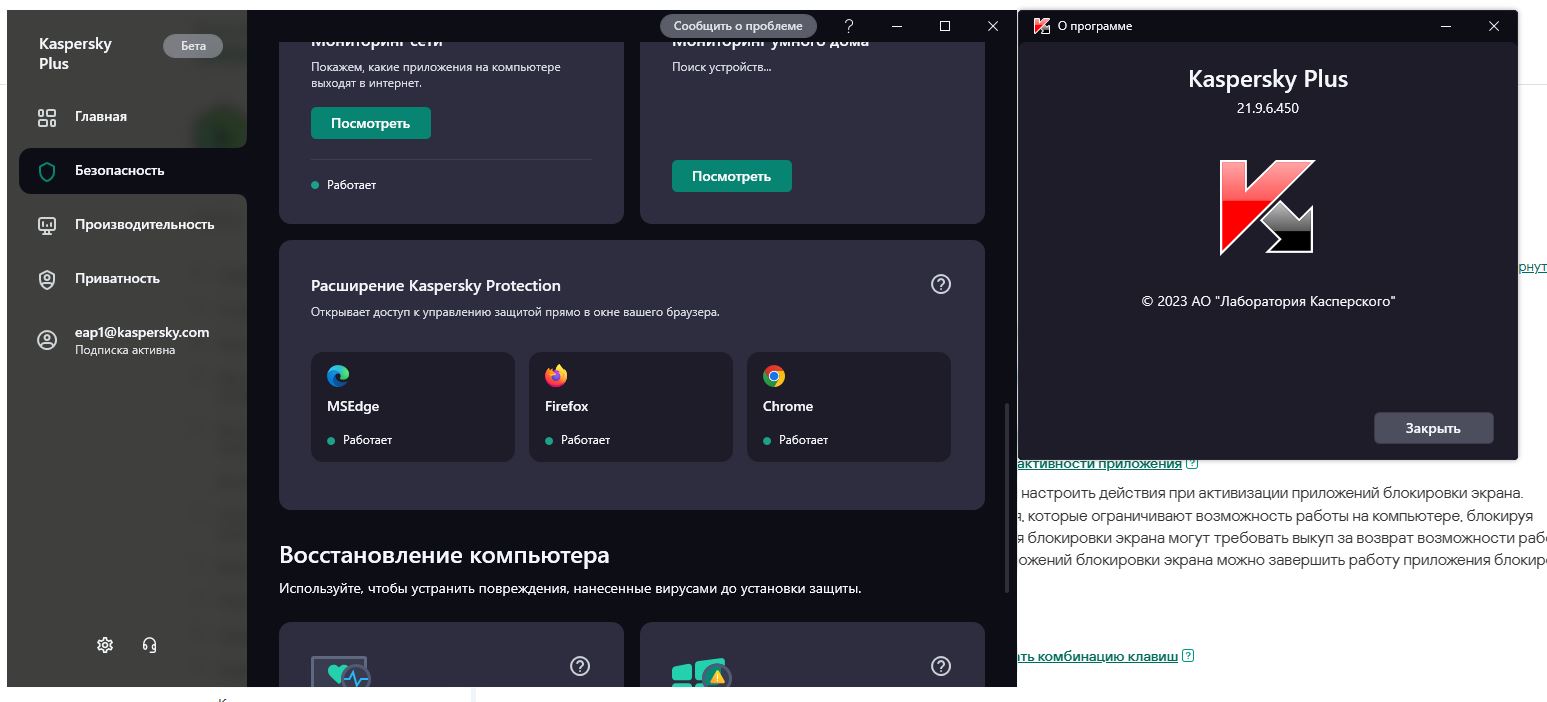Image resolution: width=1547 pixels, height=702 pixels.
Task: Open the комбинацию клавиш link in background window
Action: tap(1098, 656)
